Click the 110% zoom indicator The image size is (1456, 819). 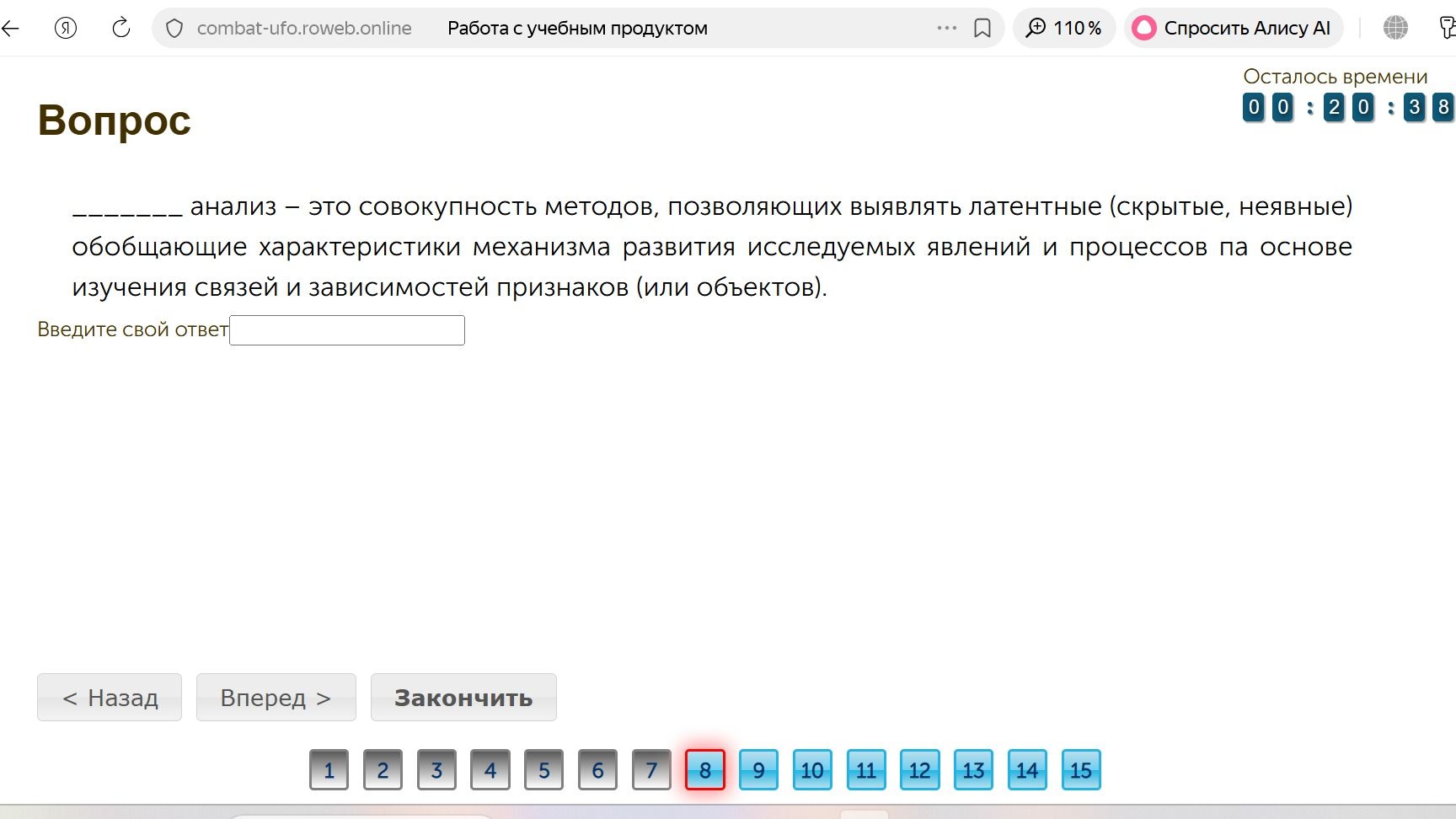(1064, 28)
